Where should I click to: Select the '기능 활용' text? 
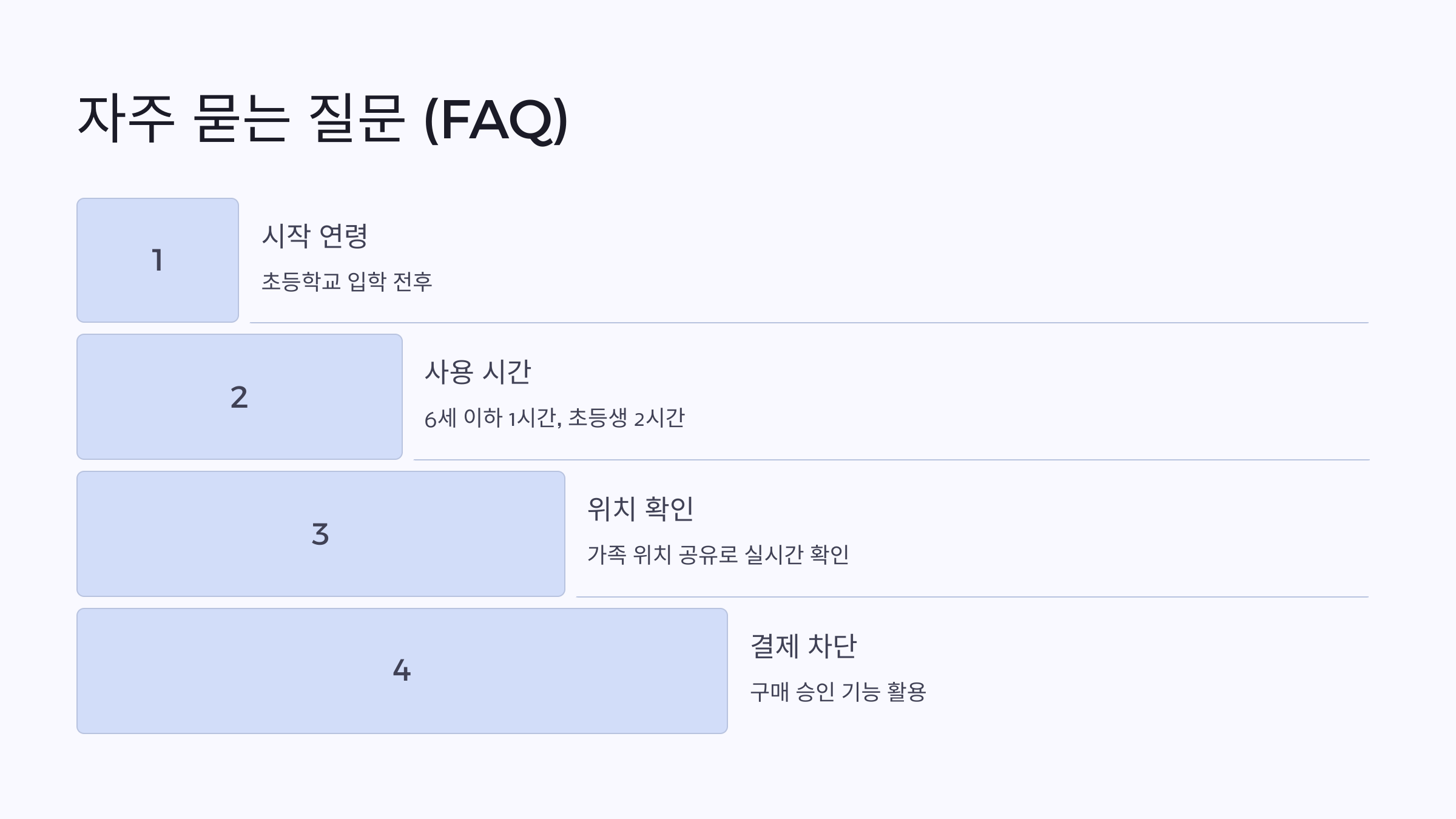click(884, 692)
